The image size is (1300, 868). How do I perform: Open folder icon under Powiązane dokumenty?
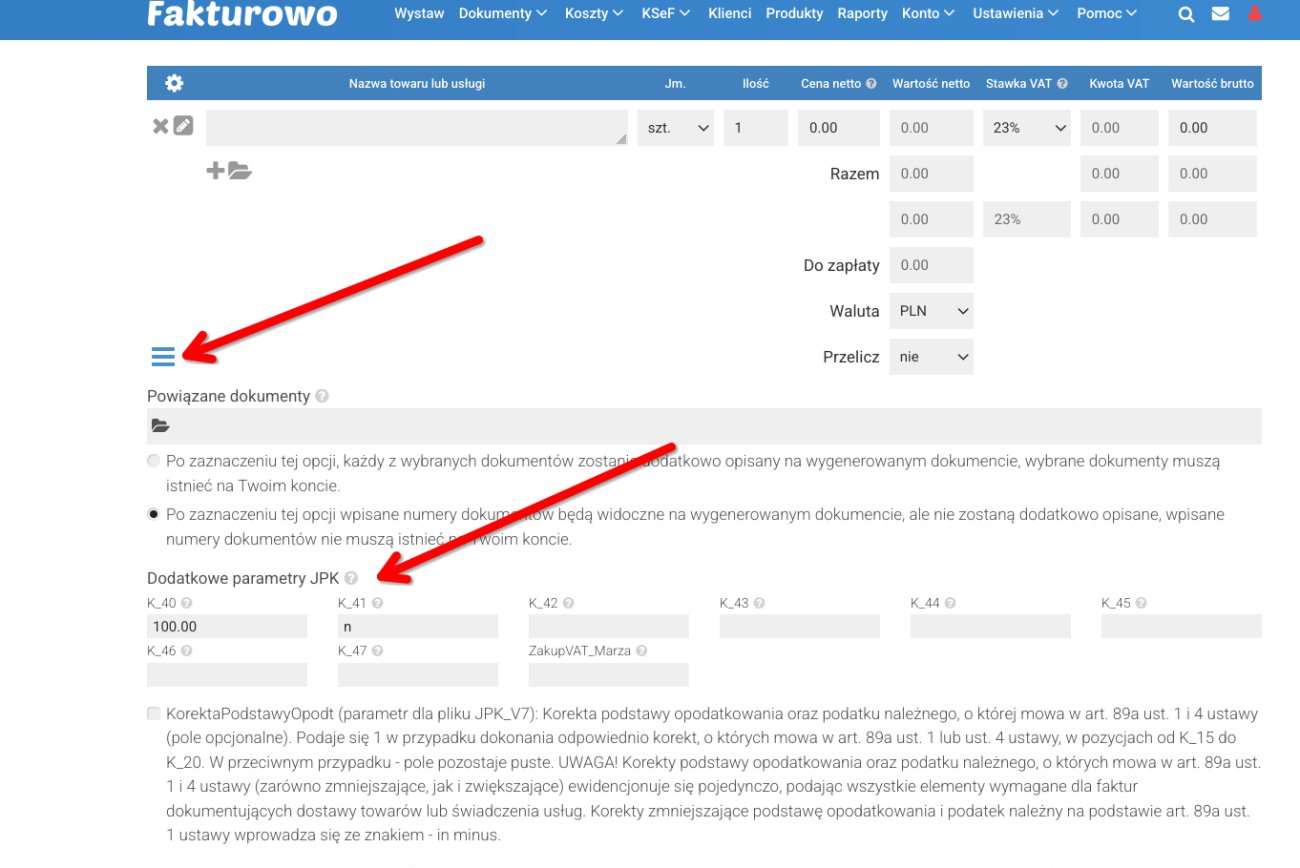click(x=160, y=426)
